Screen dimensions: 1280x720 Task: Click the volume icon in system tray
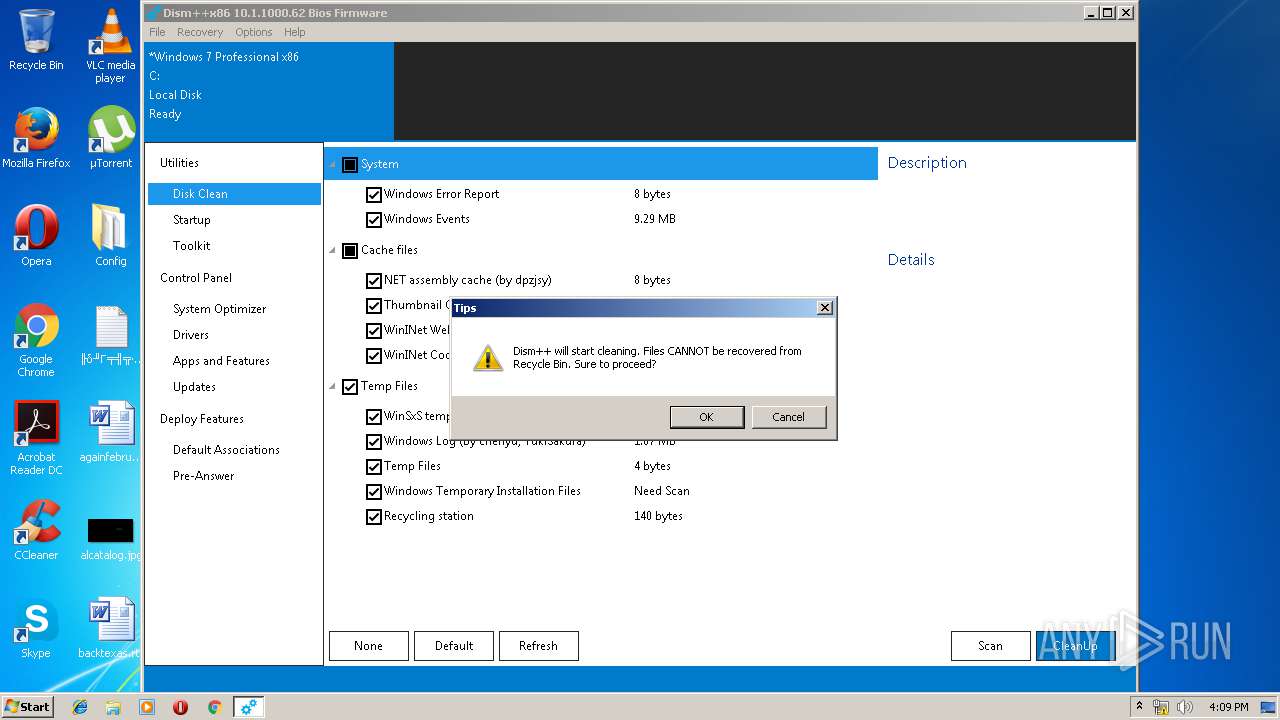[x=1183, y=707]
